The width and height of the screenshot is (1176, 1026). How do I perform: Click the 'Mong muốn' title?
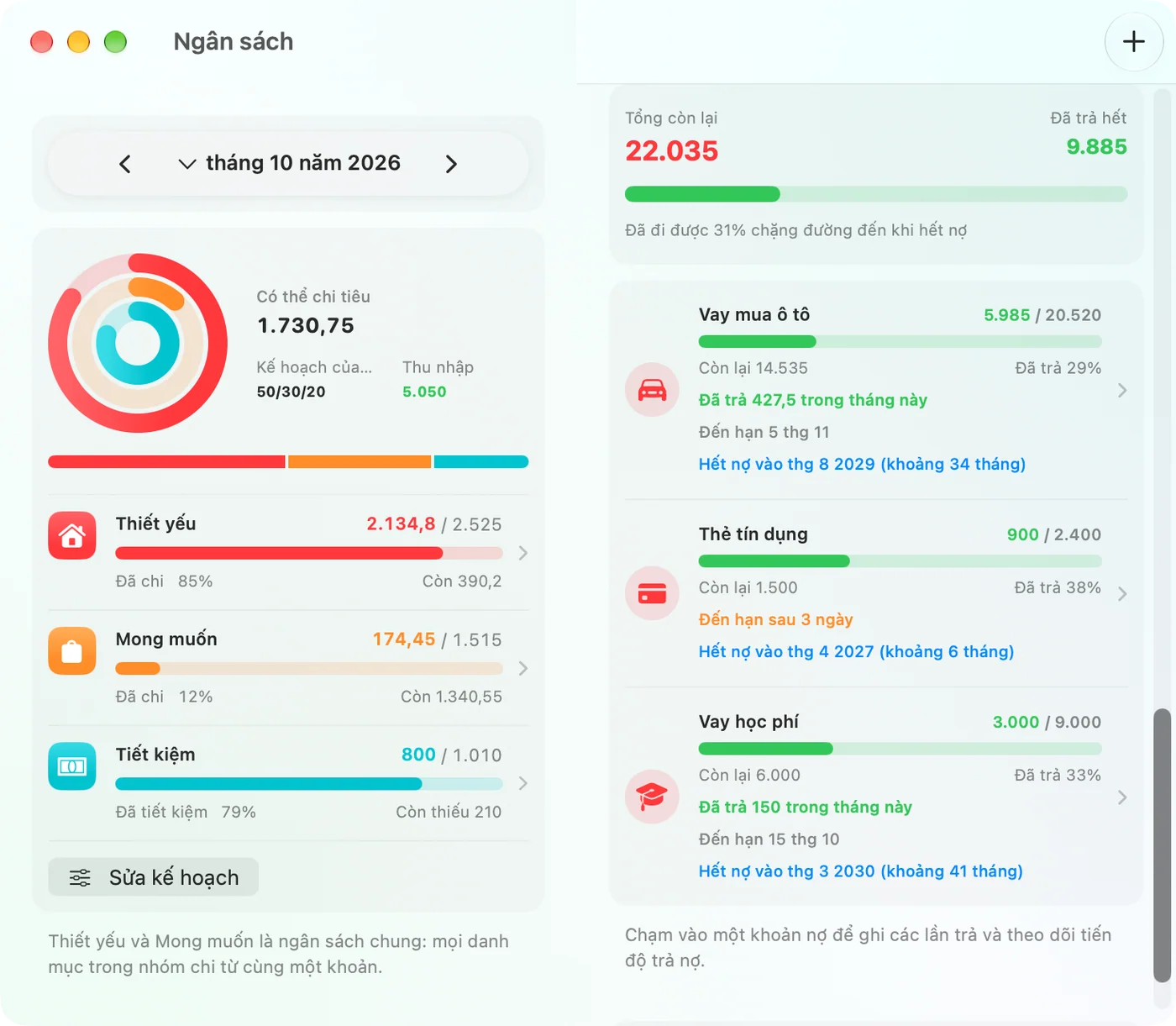166,639
